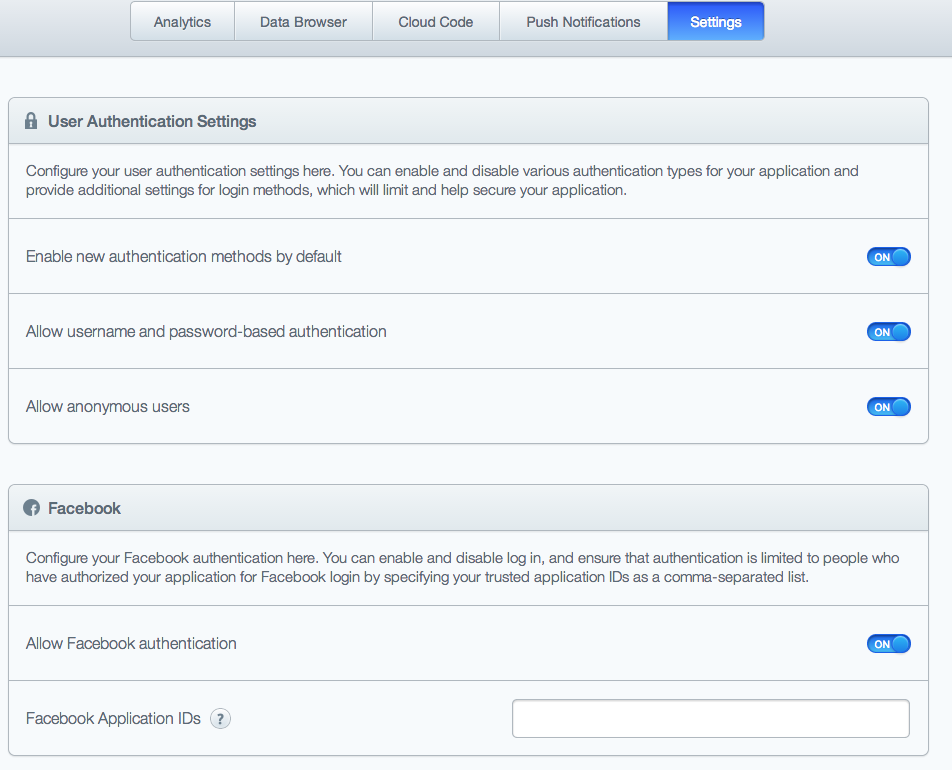Viewport: 952px width, 770px height.
Task: Go to the Cloud Code tab
Action: (x=436, y=22)
